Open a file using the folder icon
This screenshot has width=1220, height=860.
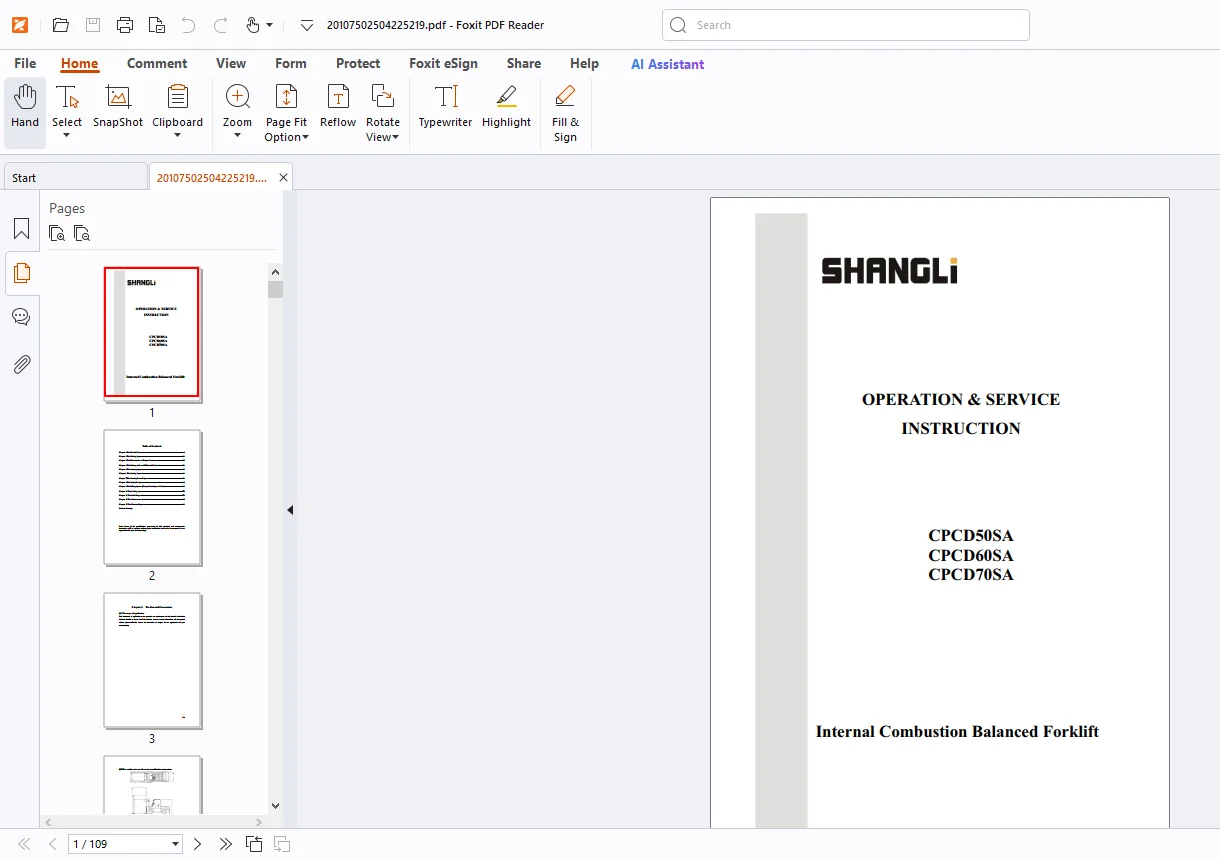pyautogui.click(x=61, y=25)
